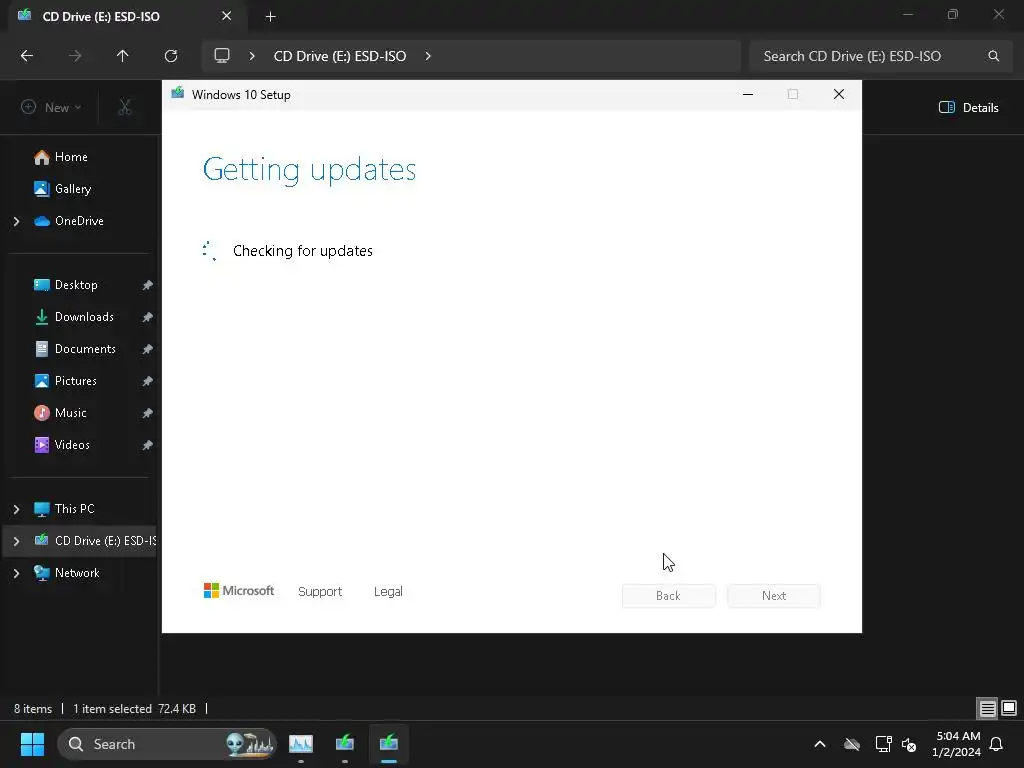Image resolution: width=1024 pixels, height=768 pixels.
Task: Click the pin icon next to Pictures
Action: [148, 381]
